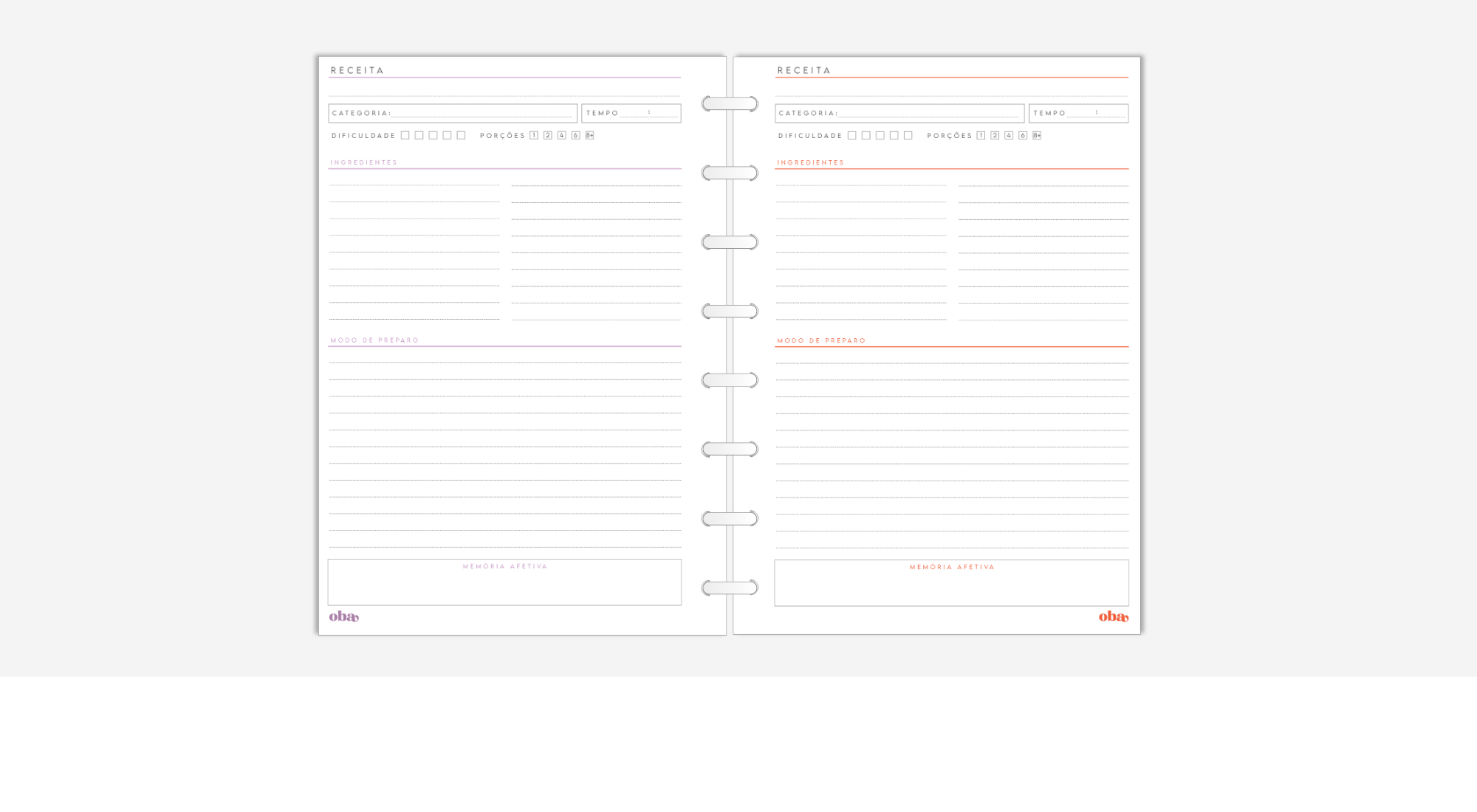Click the purple Ingredientes heading
Viewport: 1477px width, 812px height.
pos(363,162)
